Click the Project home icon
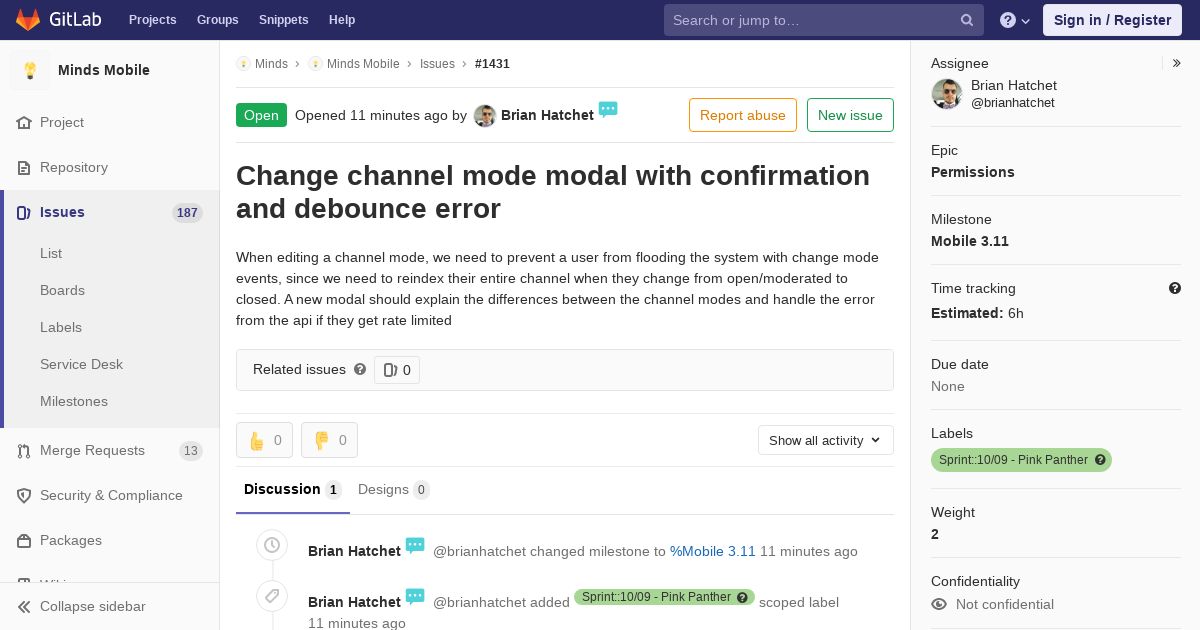Image resolution: width=1200 pixels, height=630 pixels. click(24, 123)
